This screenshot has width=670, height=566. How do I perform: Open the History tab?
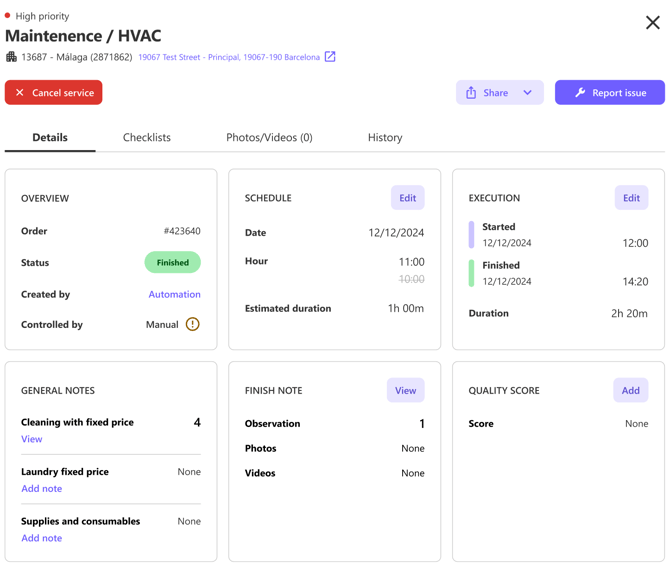[385, 138]
